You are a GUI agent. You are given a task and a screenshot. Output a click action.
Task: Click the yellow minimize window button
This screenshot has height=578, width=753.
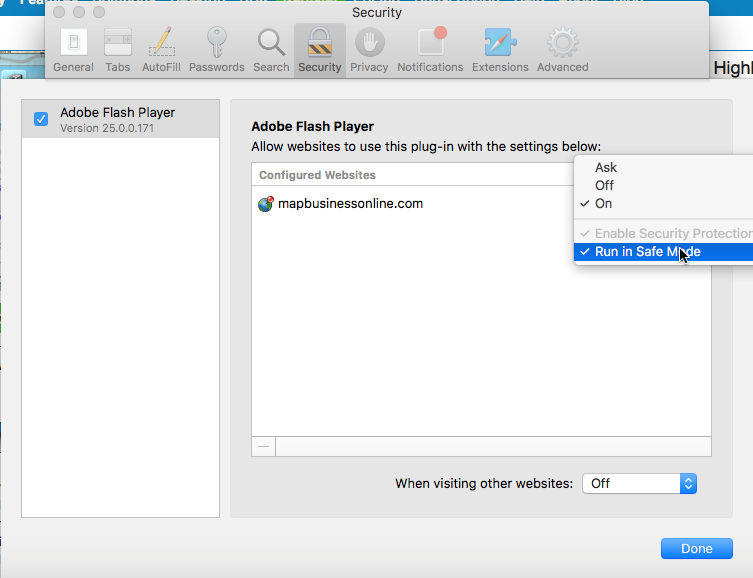pyautogui.click(x=79, y=12)
